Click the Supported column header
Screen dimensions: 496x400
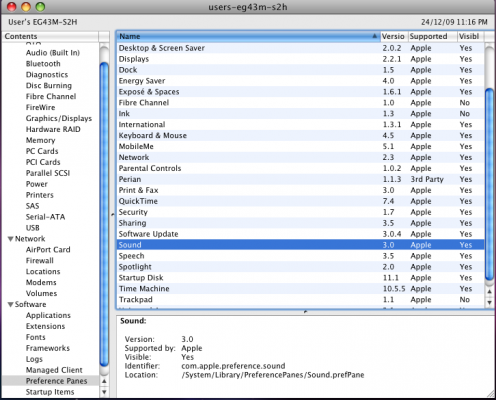[432, 36]
